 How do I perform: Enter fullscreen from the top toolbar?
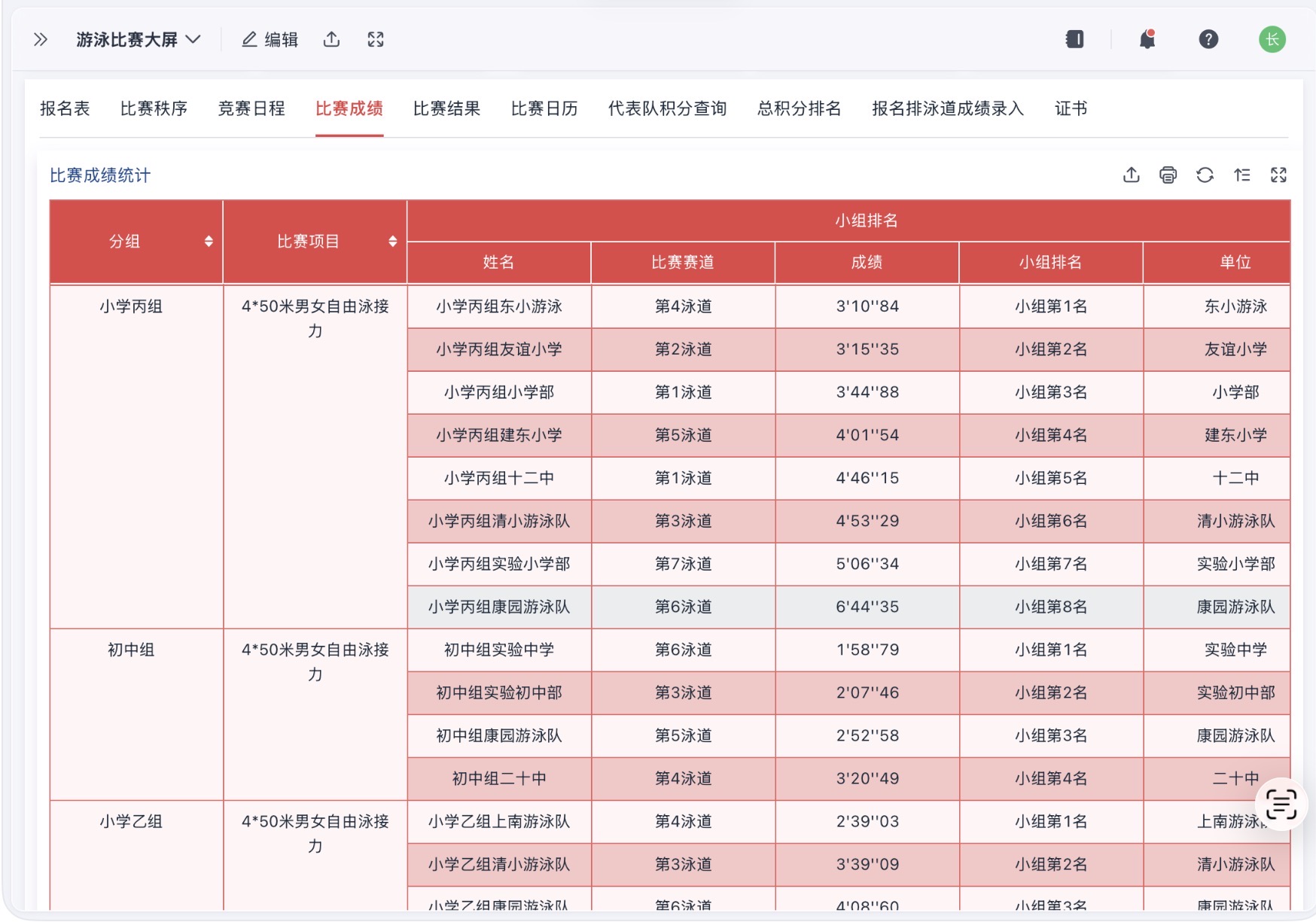coord(376,39)
